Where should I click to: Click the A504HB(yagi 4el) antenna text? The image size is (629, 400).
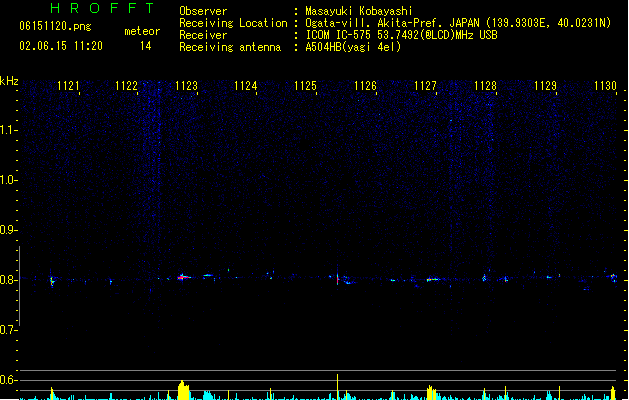point(353,47)
